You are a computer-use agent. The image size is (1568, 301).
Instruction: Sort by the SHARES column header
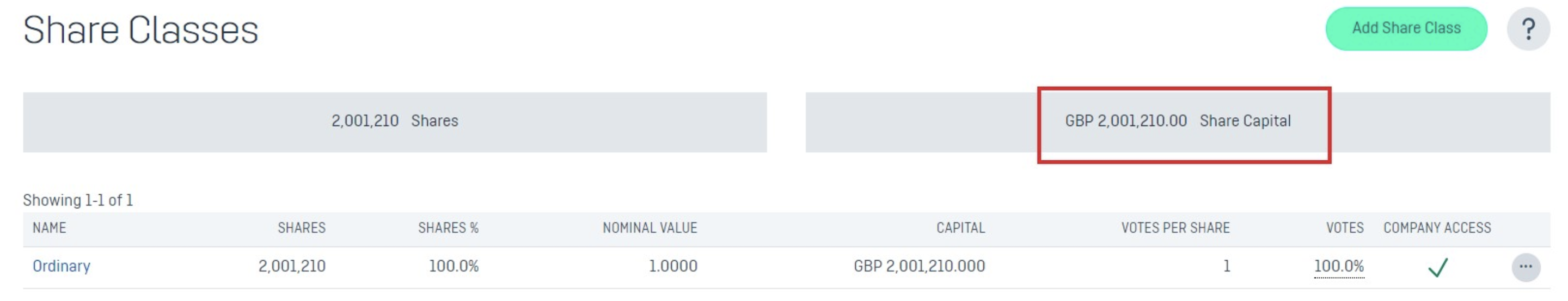[x=301, y=228]
